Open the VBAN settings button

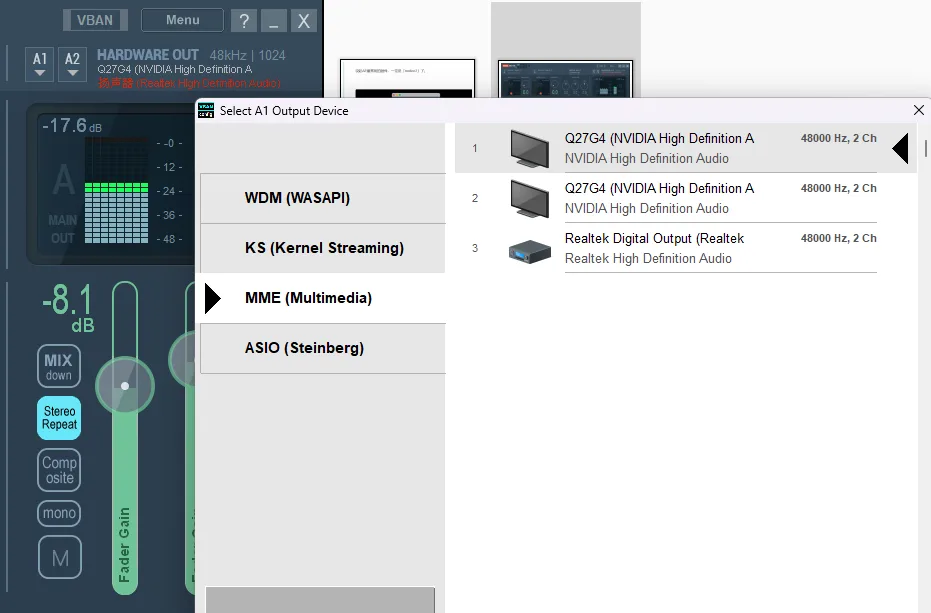[95, 20]
